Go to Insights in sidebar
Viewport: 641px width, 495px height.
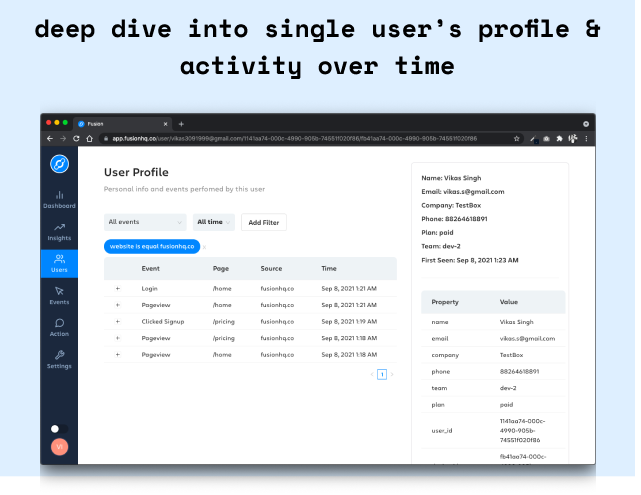tap(59, 232)
